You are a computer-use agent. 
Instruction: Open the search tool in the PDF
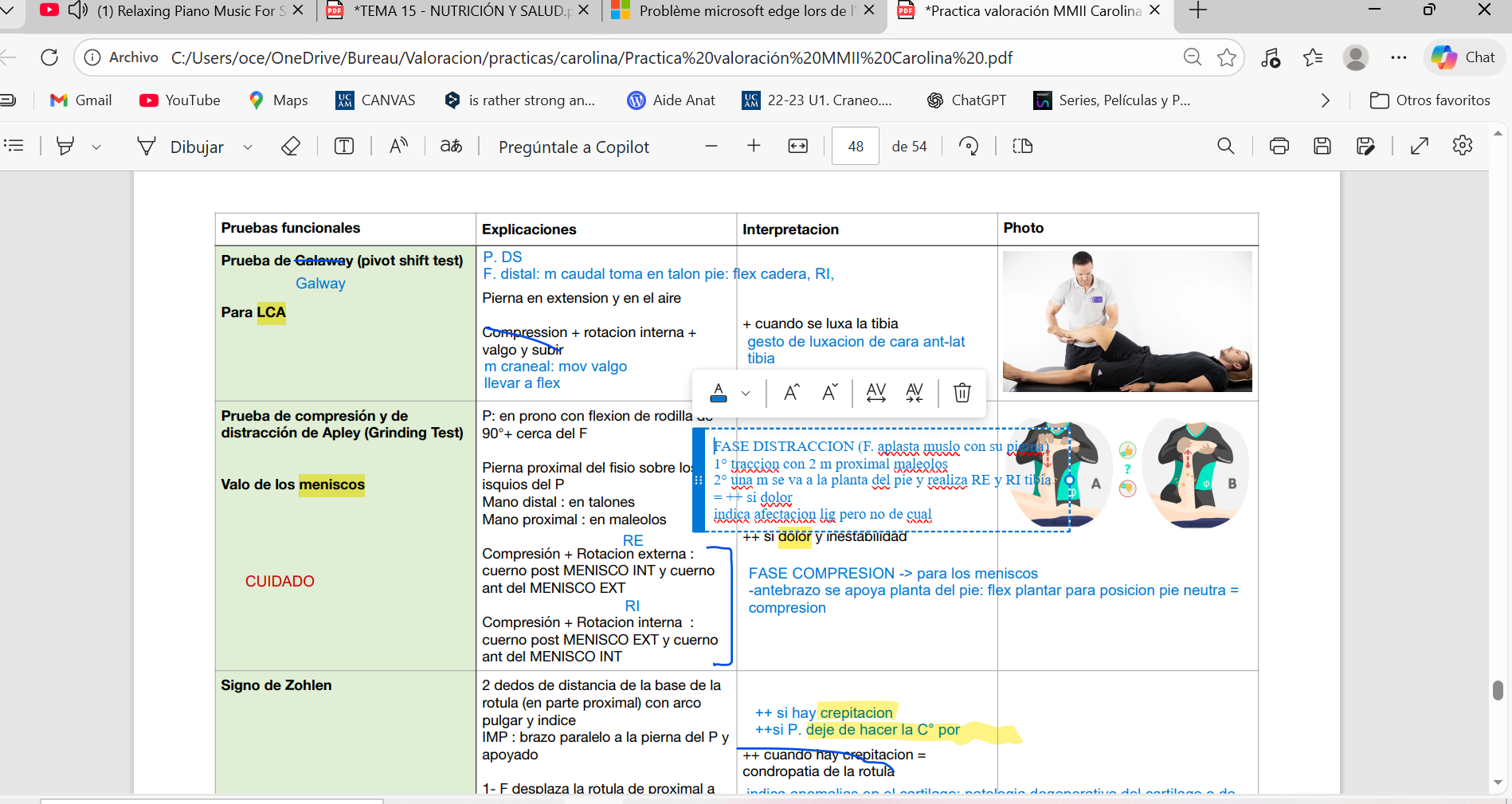(1225, 146)
